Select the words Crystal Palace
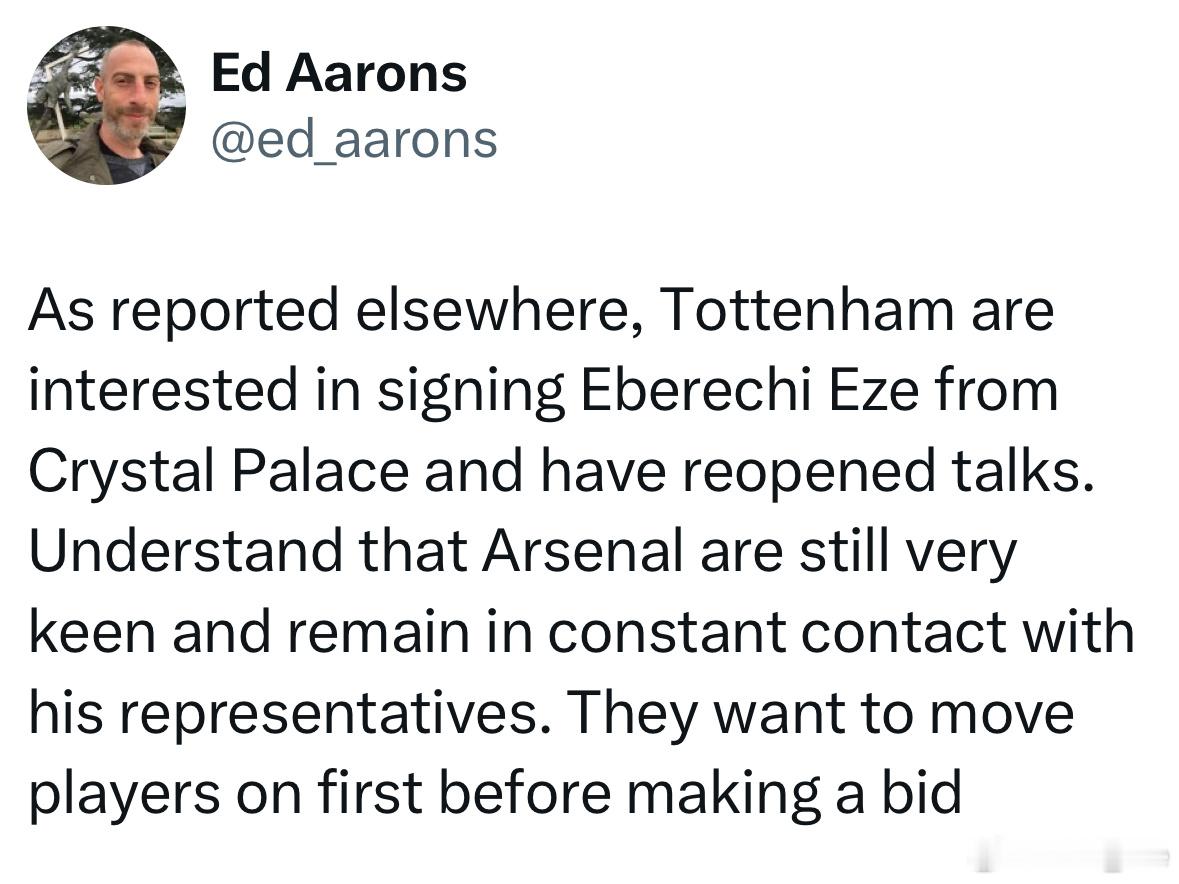This screenshot has width=1179, height=884. (x=219, y=471)
